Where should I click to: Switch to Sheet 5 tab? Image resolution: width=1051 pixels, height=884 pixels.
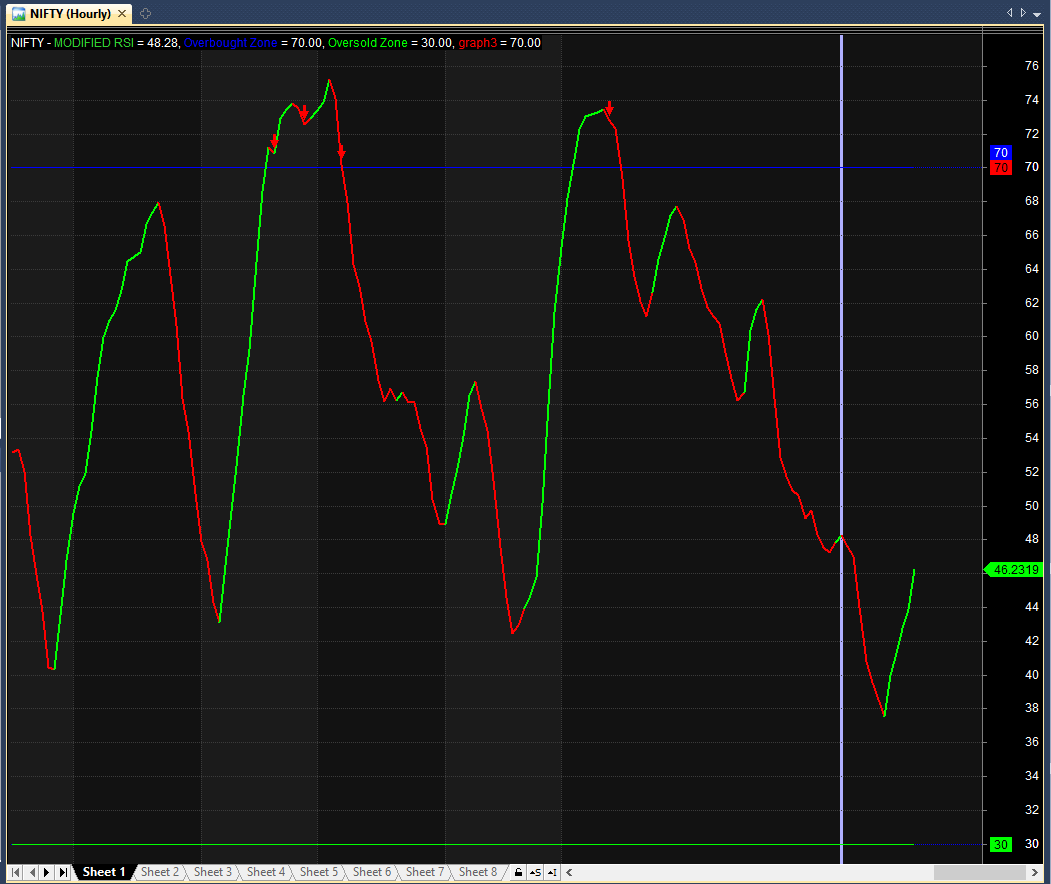[318, 872]
